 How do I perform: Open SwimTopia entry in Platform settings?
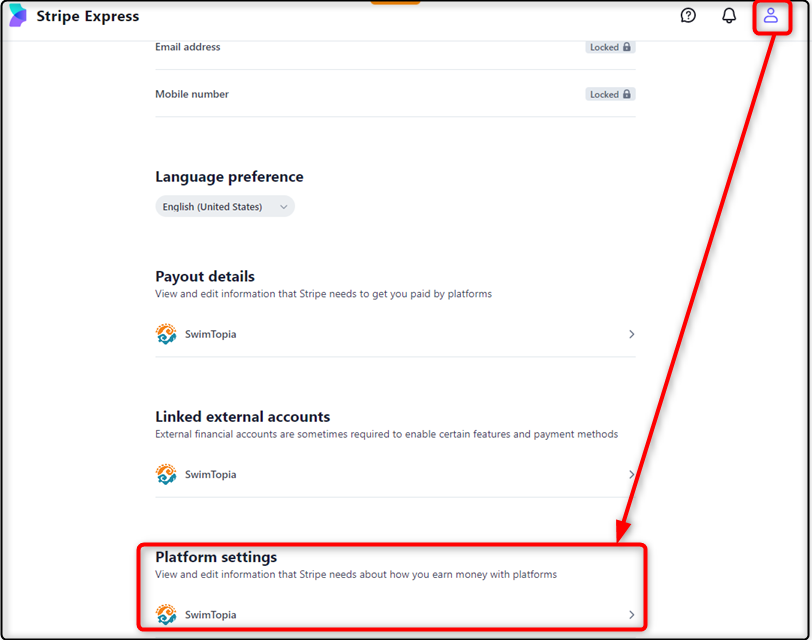395,615
